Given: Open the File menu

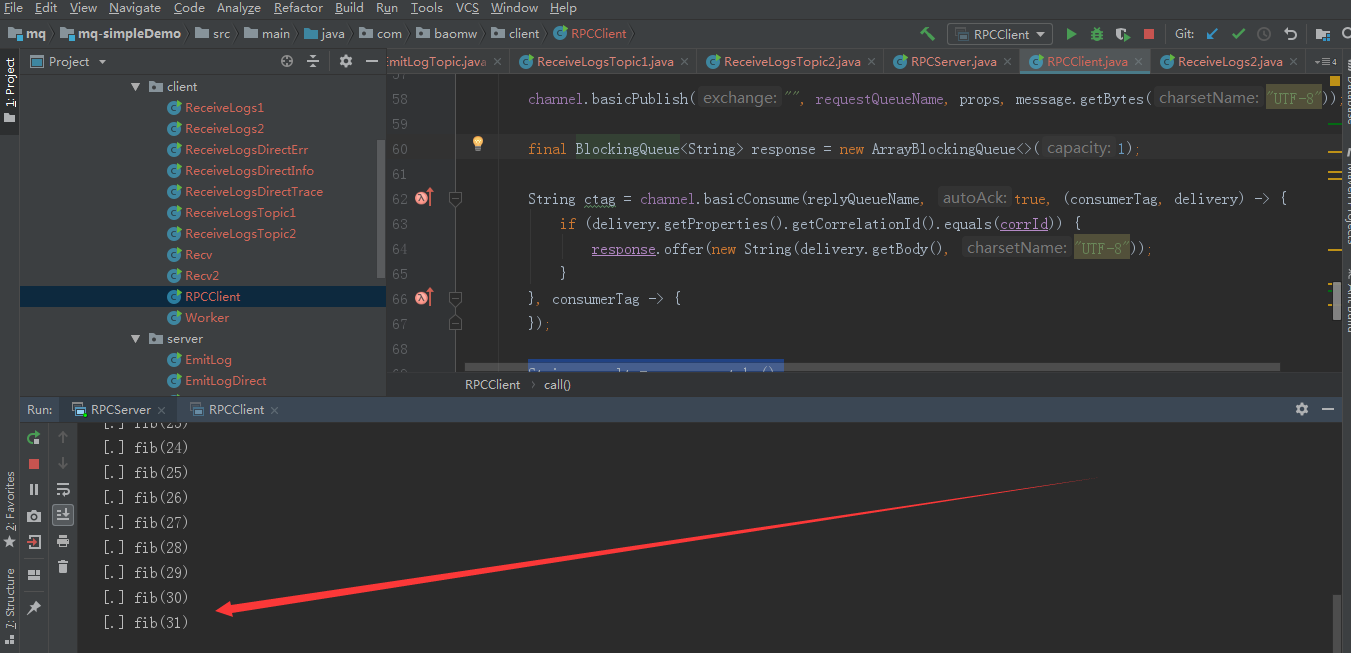Looking at the screenshot, I should 13,8.
